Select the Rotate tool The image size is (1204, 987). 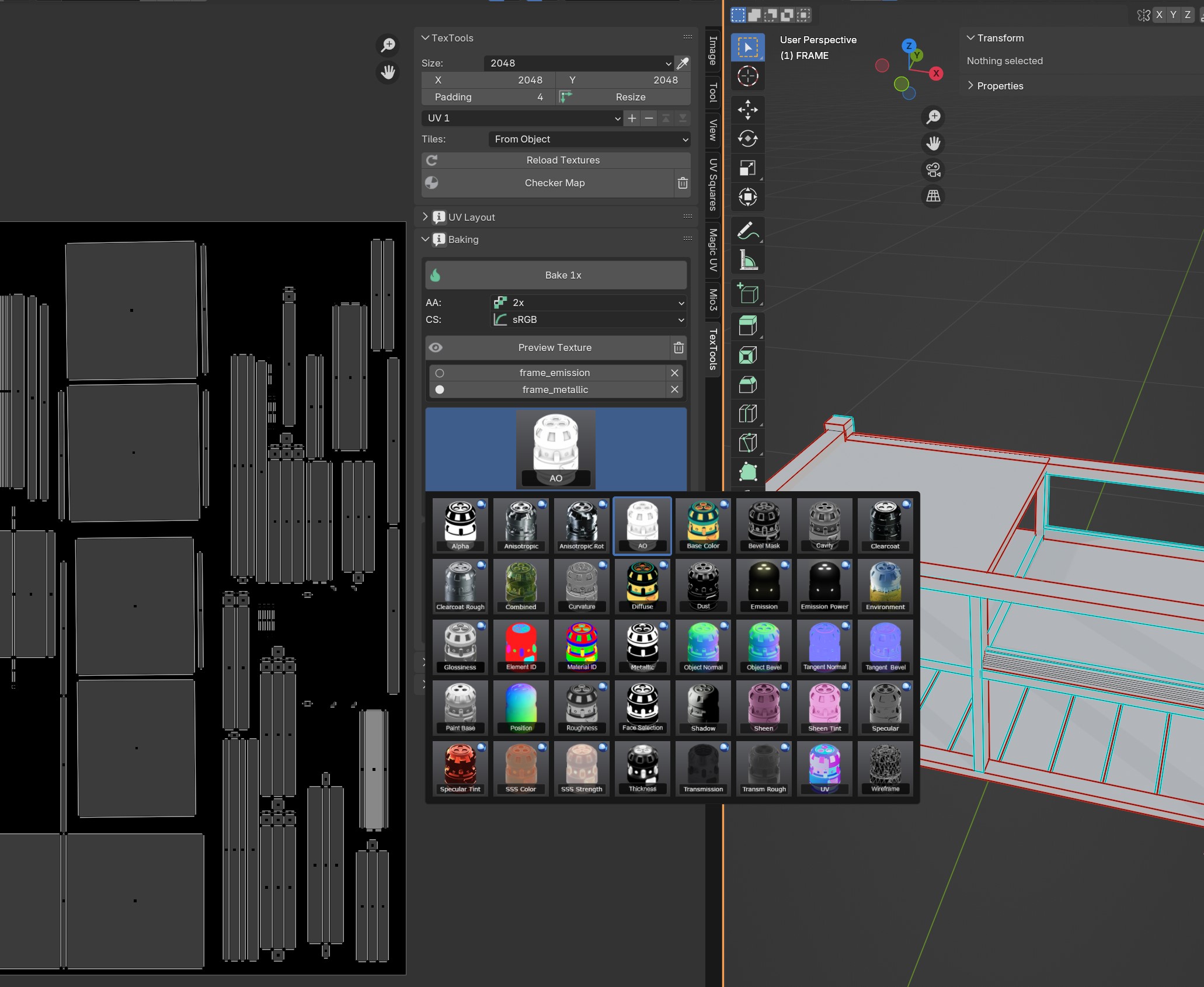pos(748,138)
